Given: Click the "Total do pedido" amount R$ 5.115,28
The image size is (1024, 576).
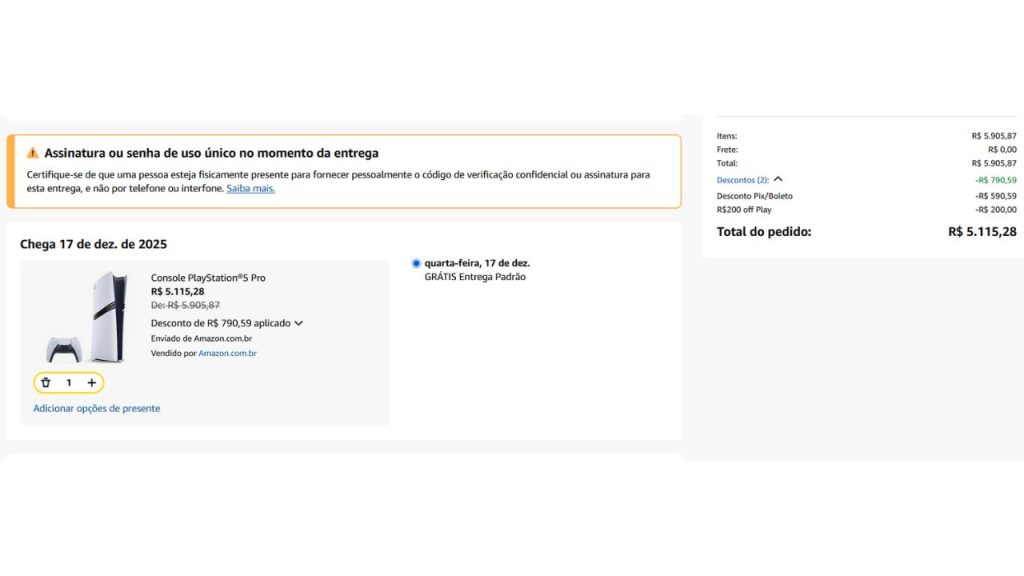Looking at the screenshot, I should click(x=981, y=232).
